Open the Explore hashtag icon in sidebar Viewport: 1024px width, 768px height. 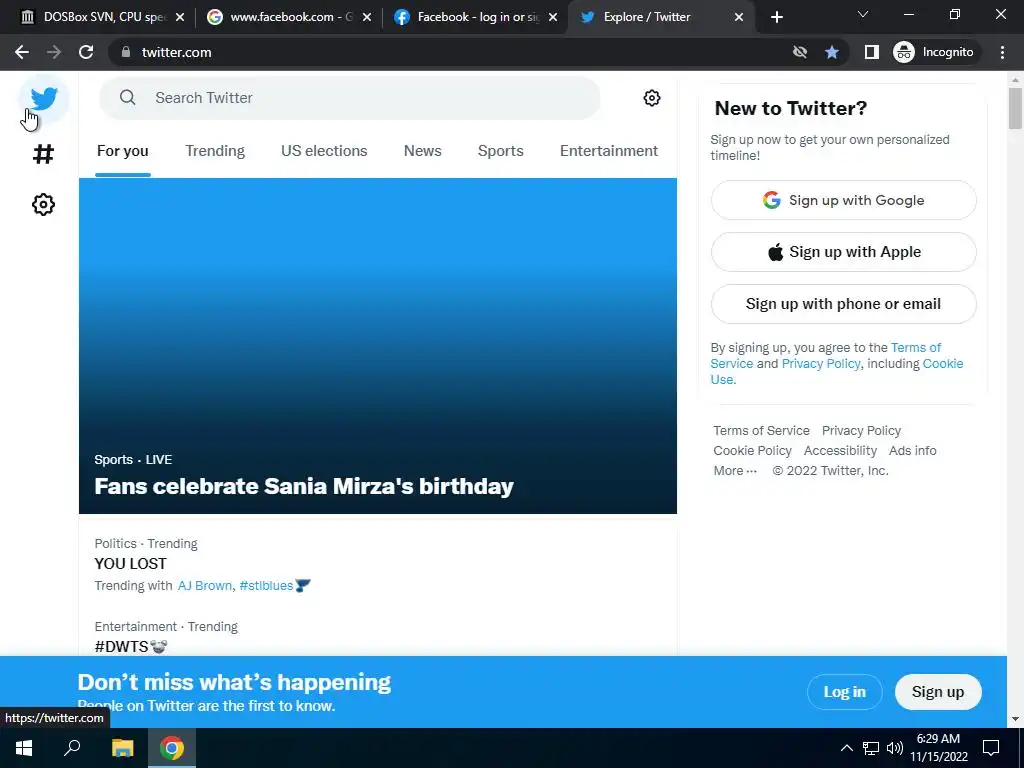click(x=43, y=154)
